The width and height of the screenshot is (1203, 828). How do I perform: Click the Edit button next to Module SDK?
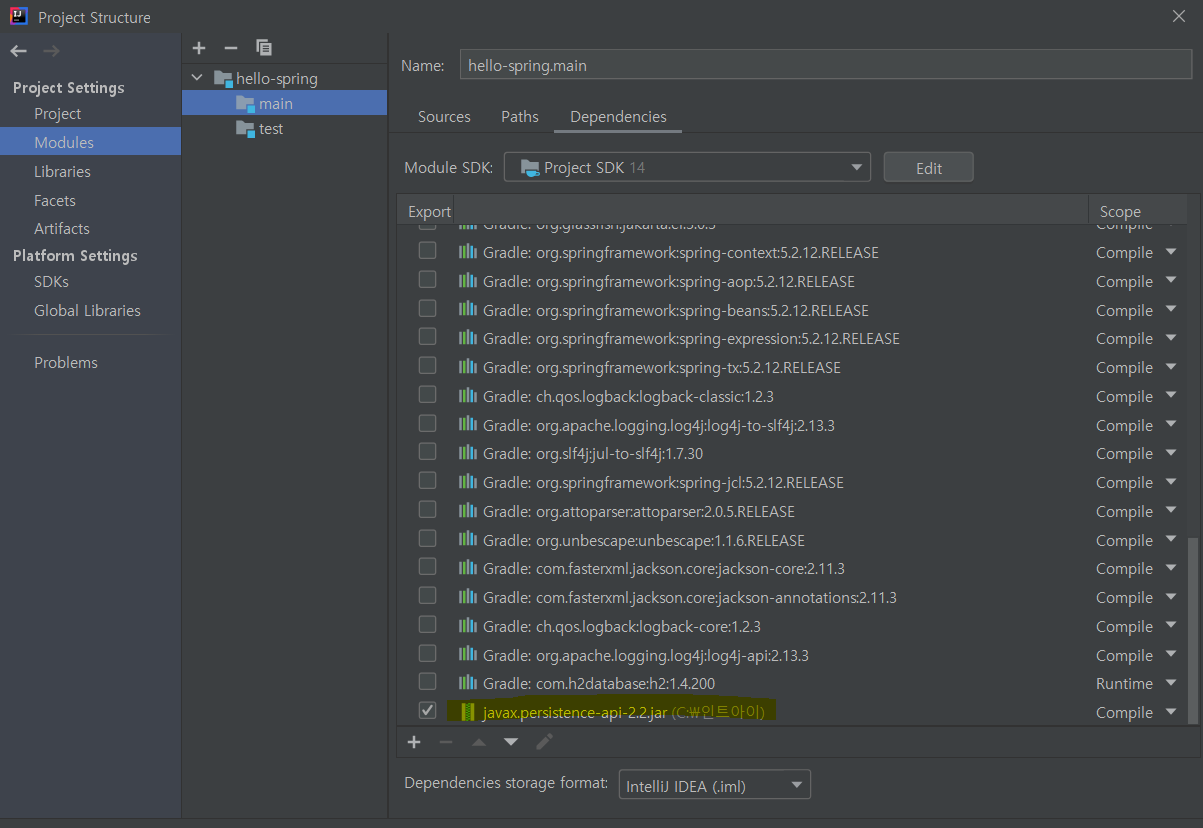coord(929,167)
